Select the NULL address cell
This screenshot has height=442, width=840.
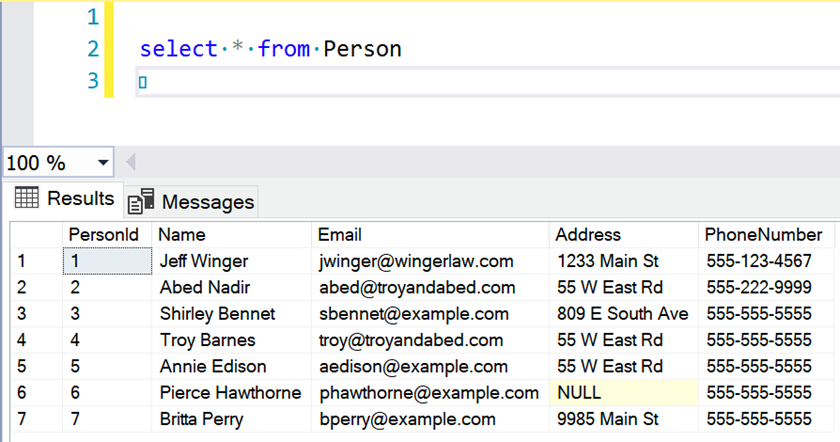[624, 393]
